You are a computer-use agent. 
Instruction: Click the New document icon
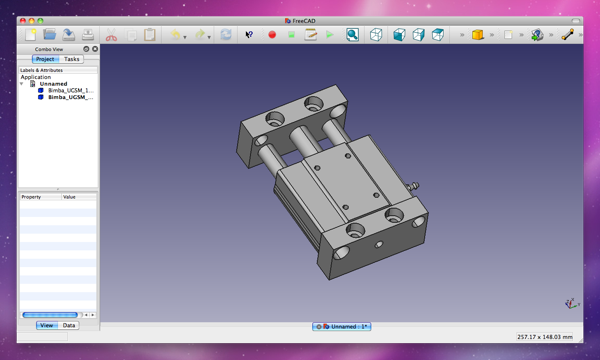31,35
